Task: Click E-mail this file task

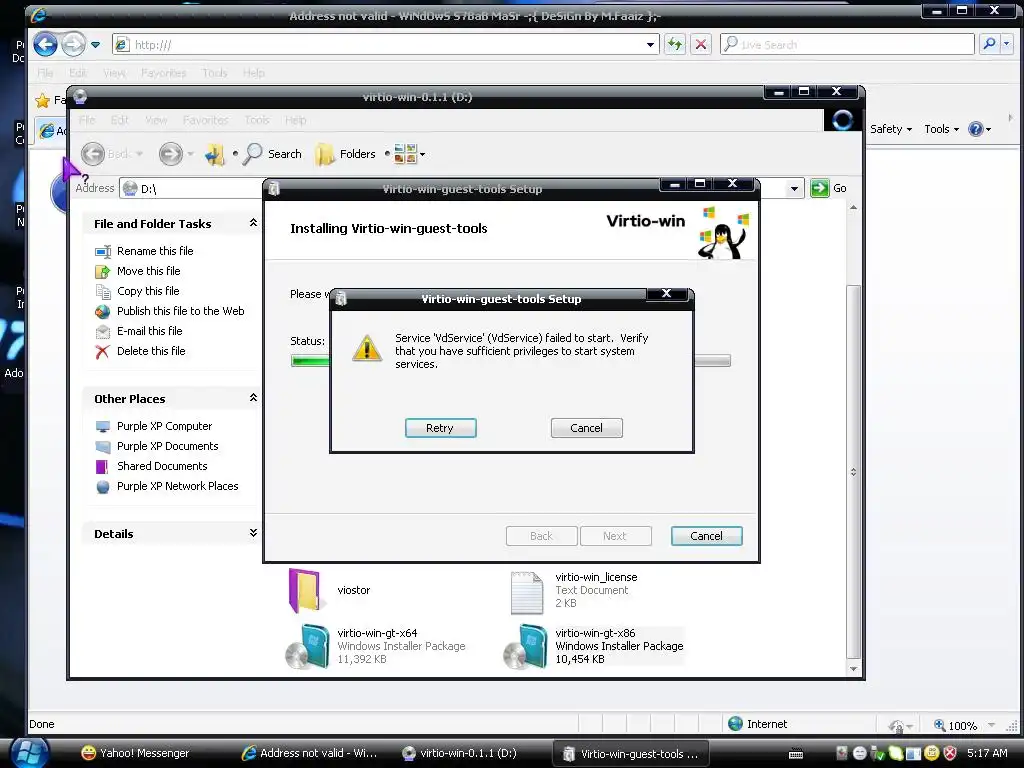Action: (x=150, y=331)
